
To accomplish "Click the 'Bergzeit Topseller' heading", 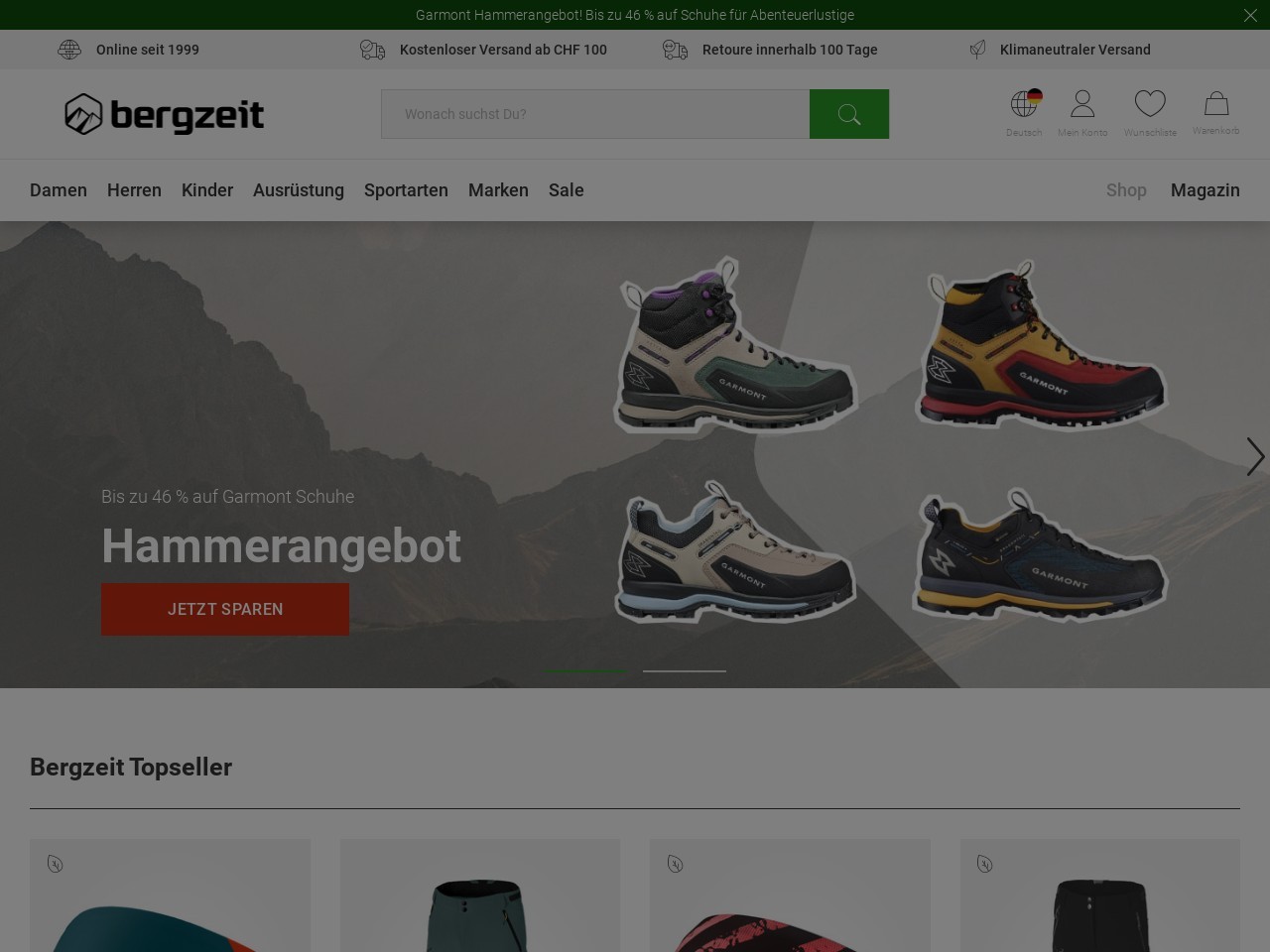I will (x=131, y=768).
